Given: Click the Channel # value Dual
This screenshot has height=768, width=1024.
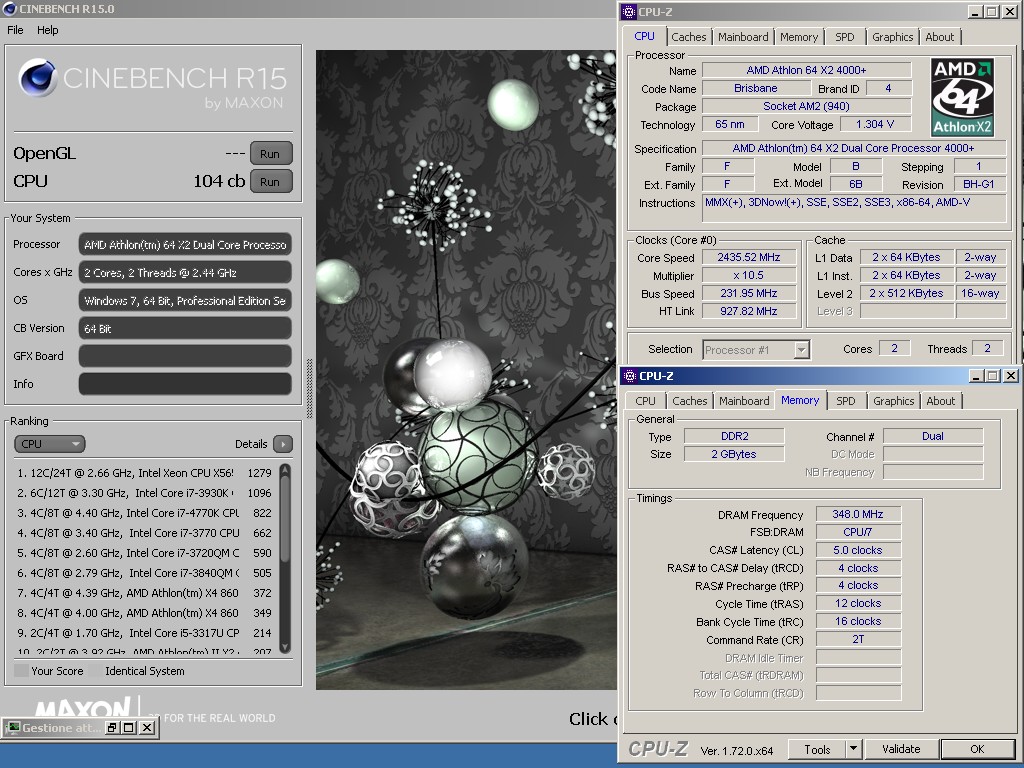Looking at the screenshot, I should [x=933, y=436].
